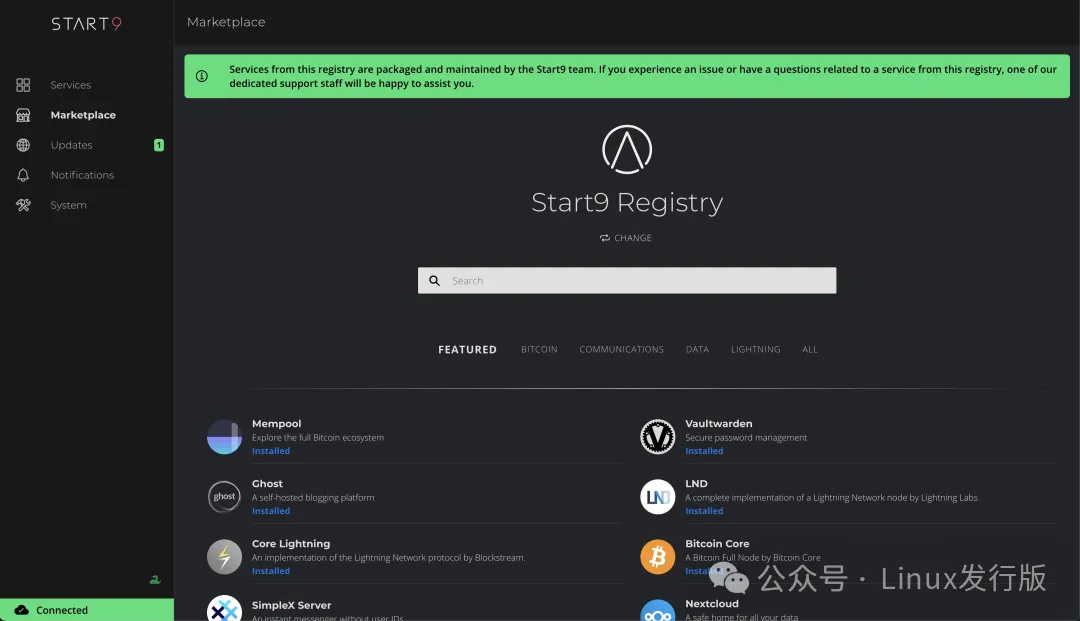This screenshot has width=1080, height=621.
Task: Switch to the LIGHTNING category tab
Action: [756, 350]
